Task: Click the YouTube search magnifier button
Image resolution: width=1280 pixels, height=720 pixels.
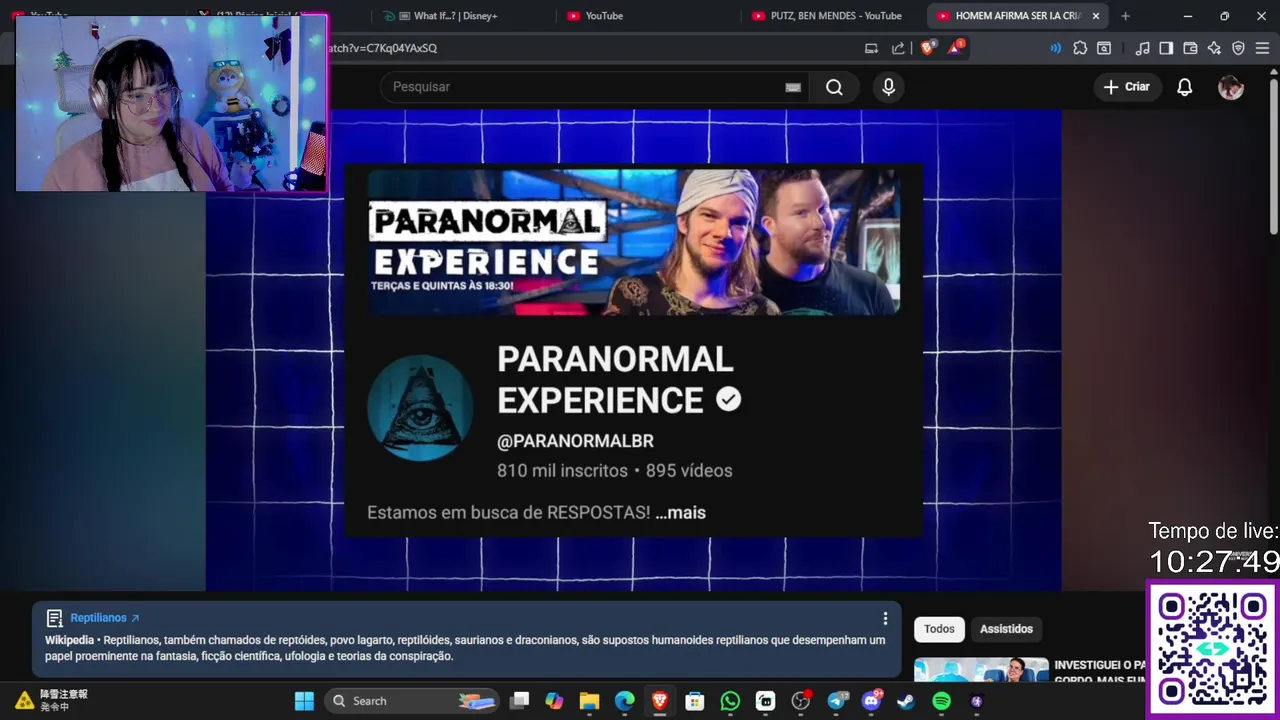Action: (x=834, y=87)
